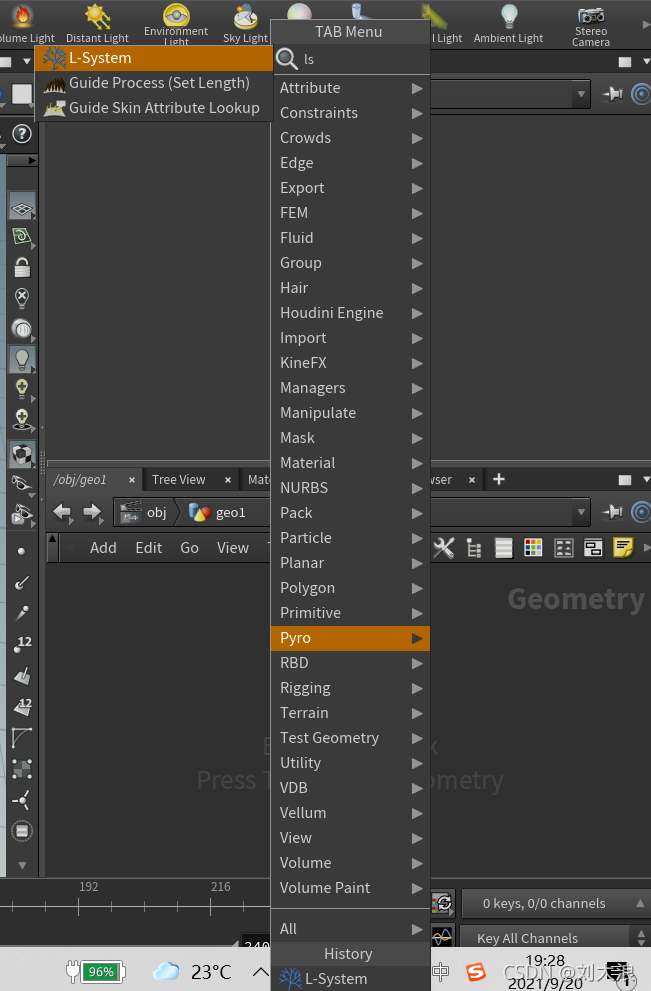Select the display options cube icon
The image size is (651, 991).
pyautogui.click(x=22, y=454)
